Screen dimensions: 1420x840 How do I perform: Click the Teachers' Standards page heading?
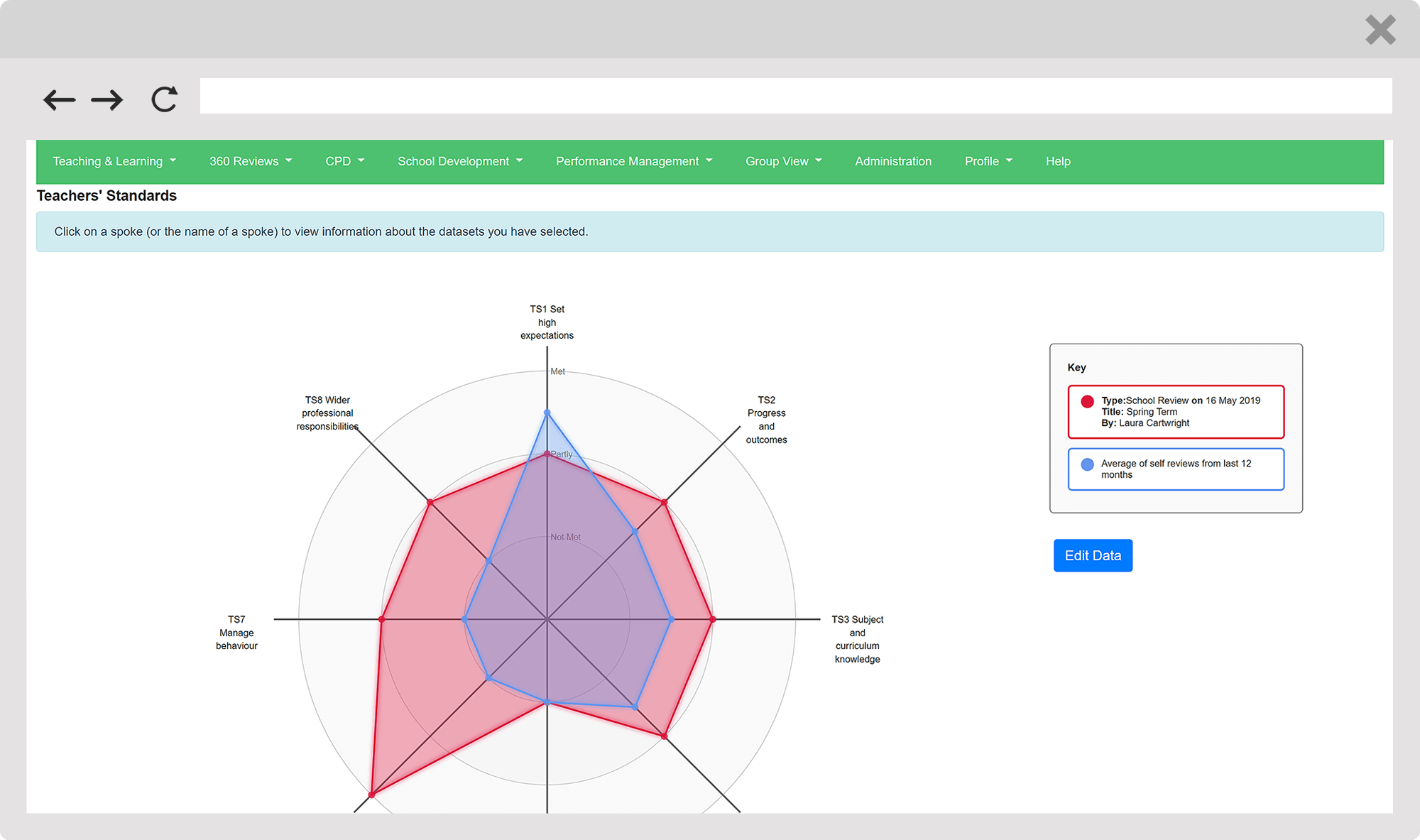[x=106, y=195]
